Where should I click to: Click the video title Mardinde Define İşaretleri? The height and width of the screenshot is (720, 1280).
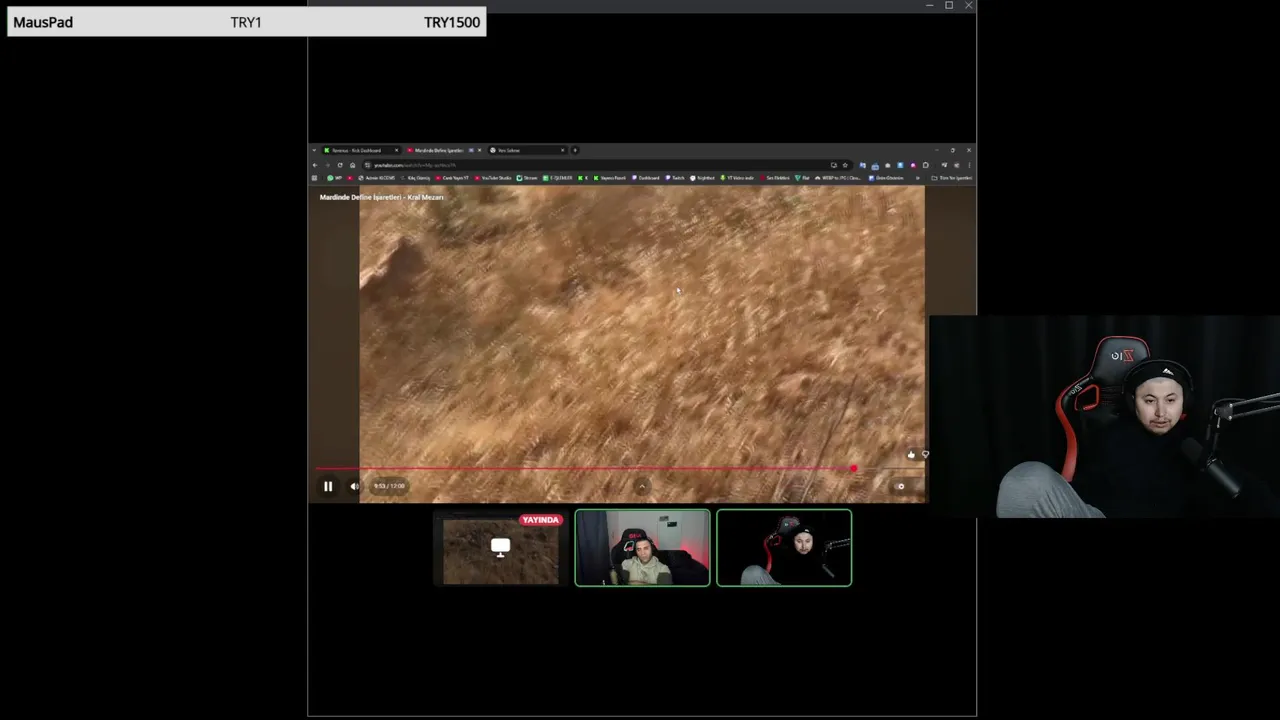coord(381,197)
